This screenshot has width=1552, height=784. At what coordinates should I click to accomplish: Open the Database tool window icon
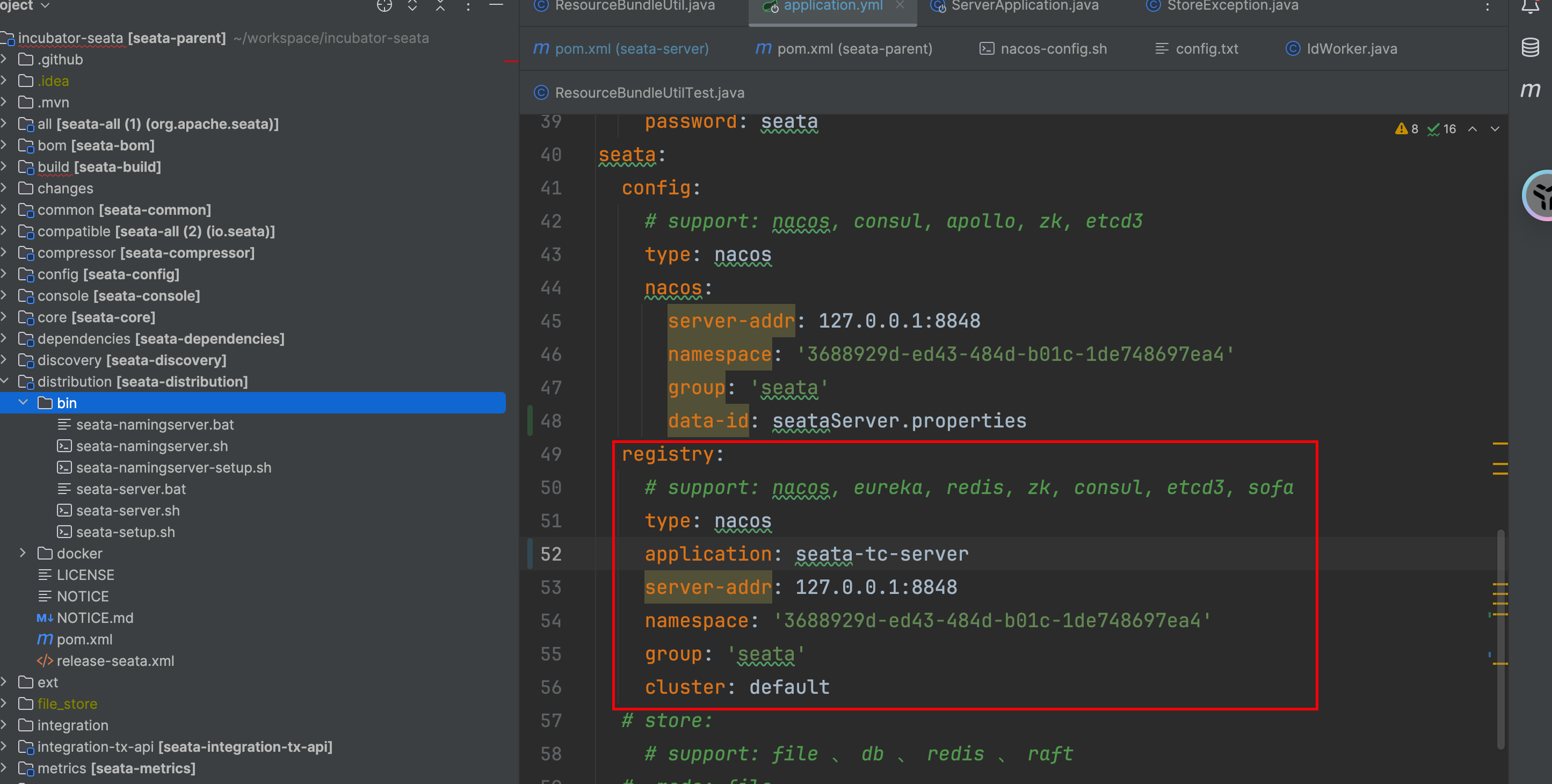point(1531,47)
